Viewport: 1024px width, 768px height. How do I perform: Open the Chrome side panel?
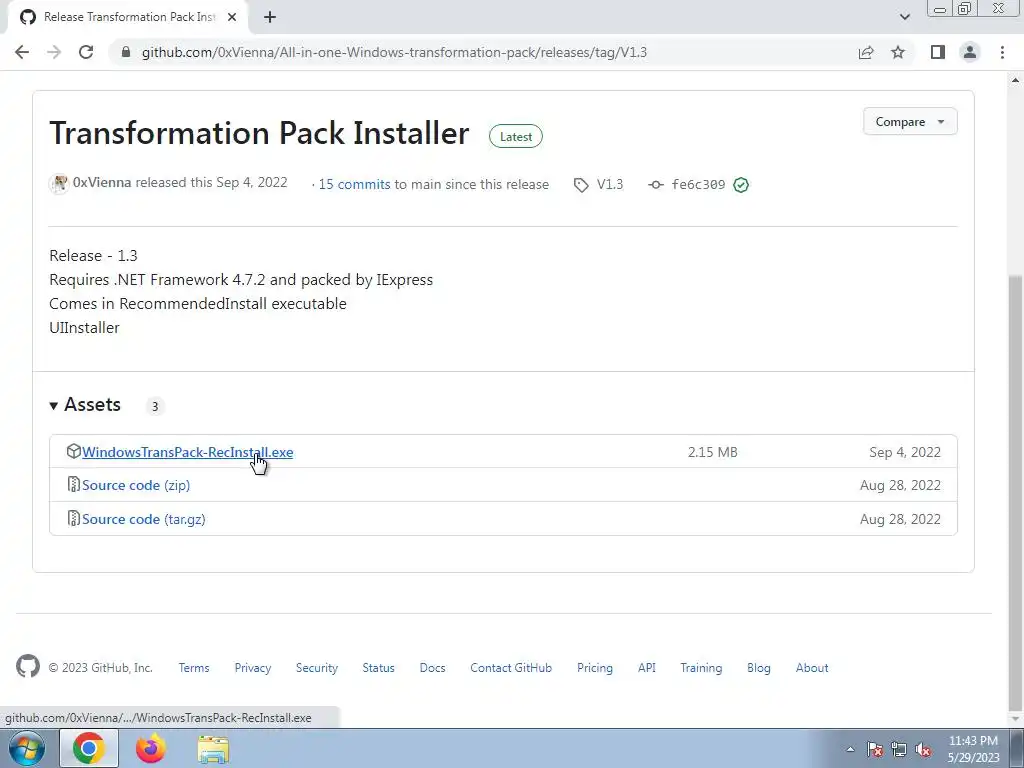click(x=938, y=52)
